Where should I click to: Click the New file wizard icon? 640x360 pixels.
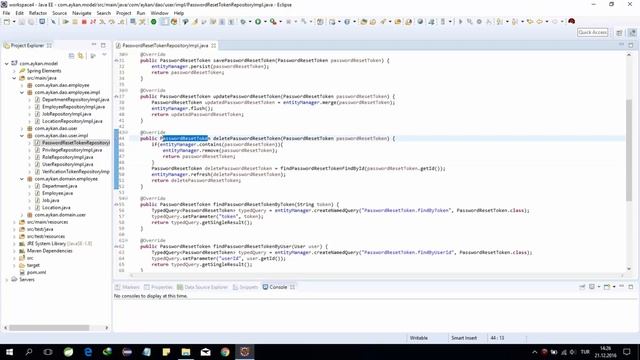click(7, 22)
